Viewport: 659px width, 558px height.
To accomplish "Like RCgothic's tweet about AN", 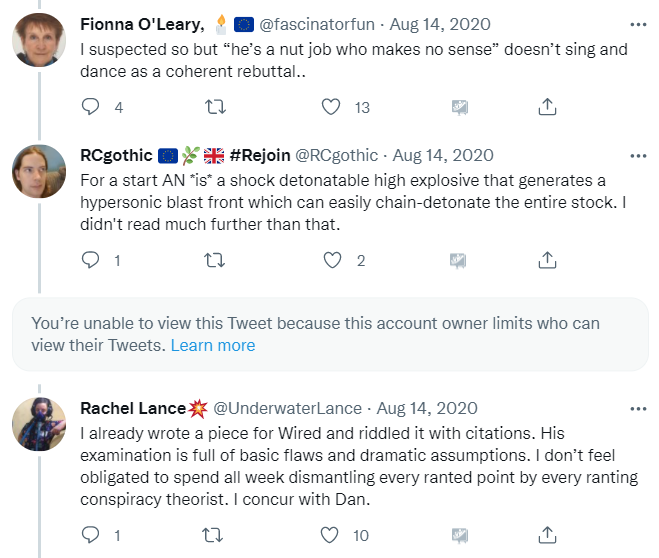I will point(332,260).
